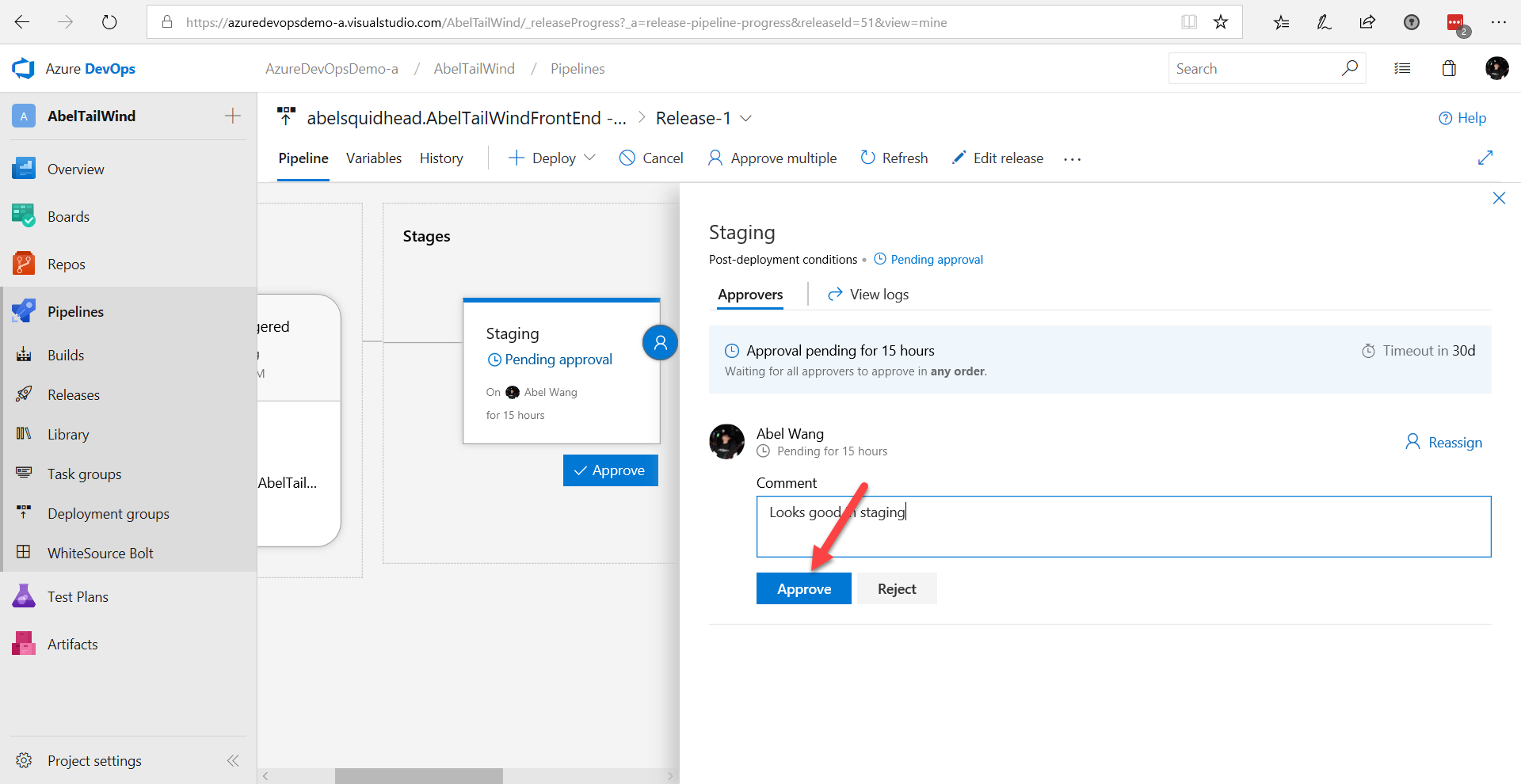1521x784 pixels.
Task: Click Approve under the Staging stage card
Action: click(x=610, y=470)
